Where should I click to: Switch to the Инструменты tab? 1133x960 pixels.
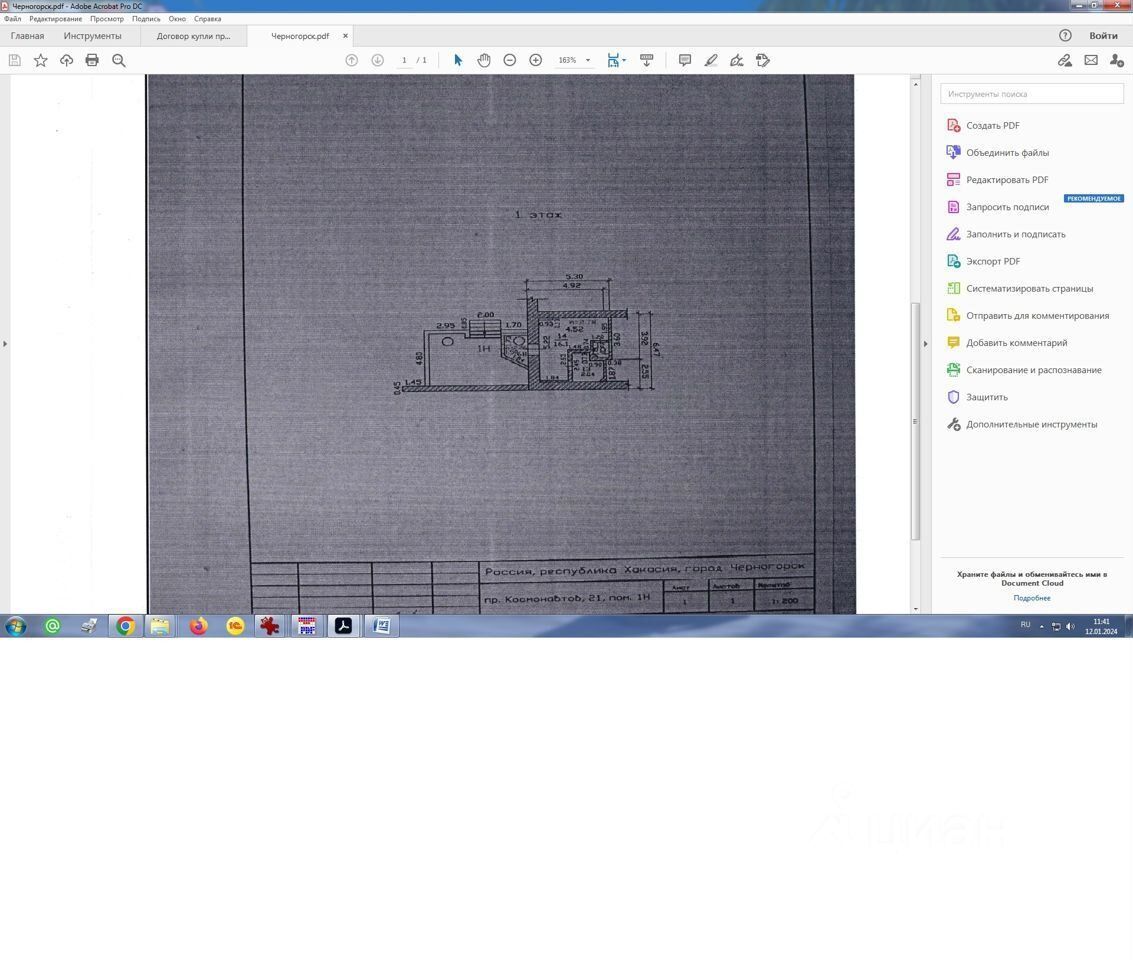point(92,36)
